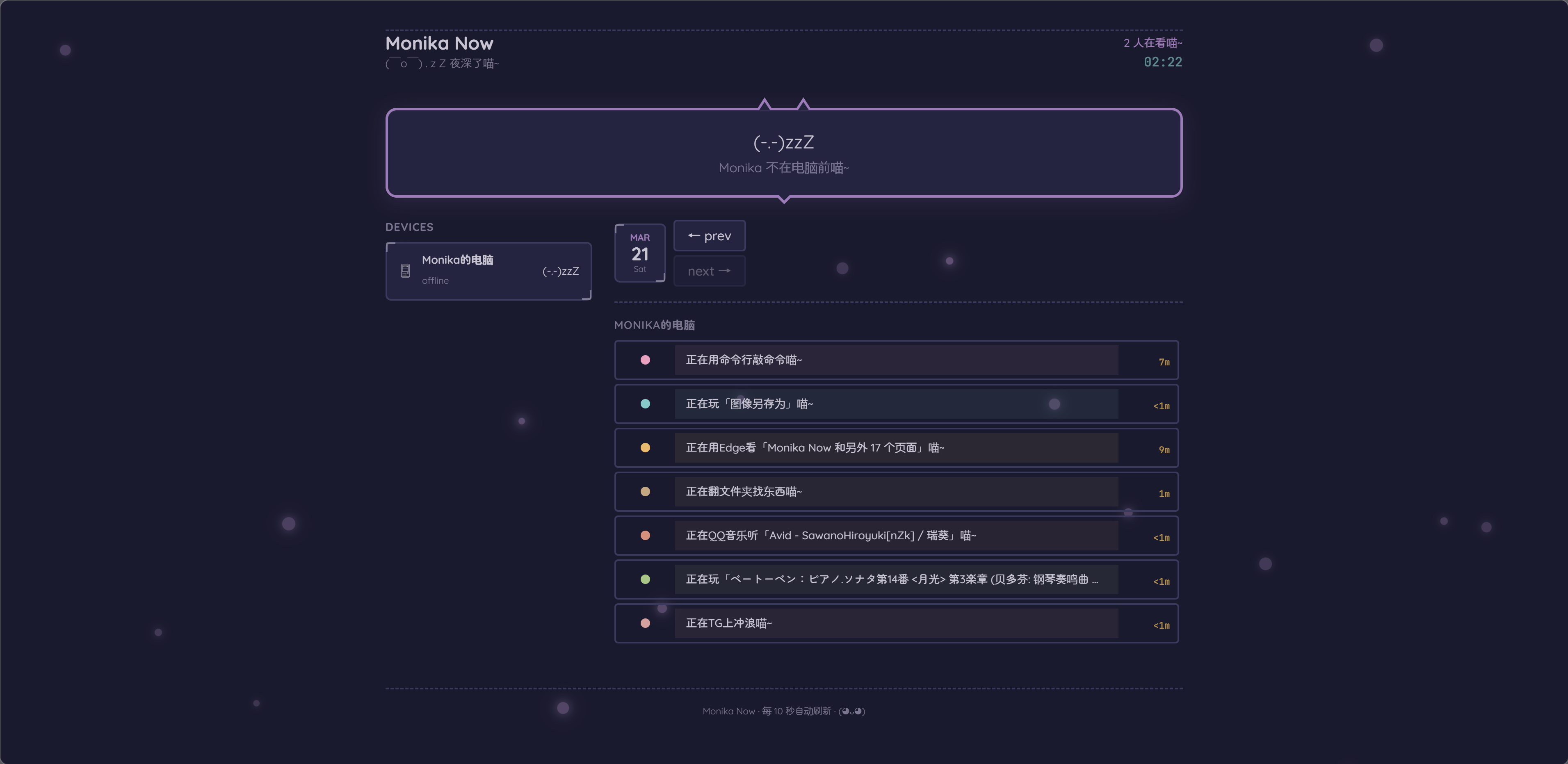Click the Monika 不在电脑前喵~ status message
Viewport: 1568px width, 764px height.
click(x=784, y=168)
